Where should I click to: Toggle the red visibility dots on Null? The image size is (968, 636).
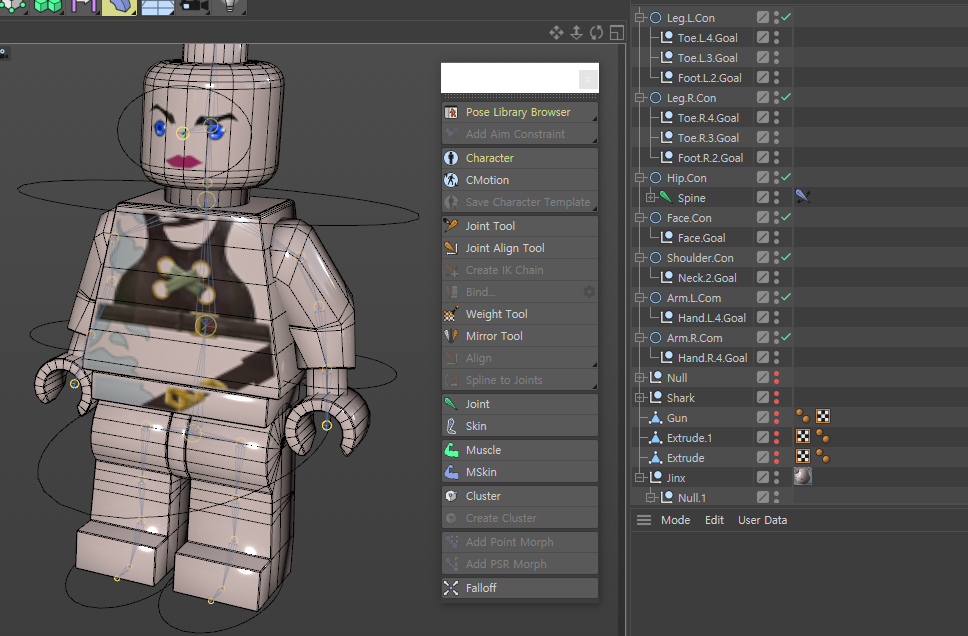777,377
